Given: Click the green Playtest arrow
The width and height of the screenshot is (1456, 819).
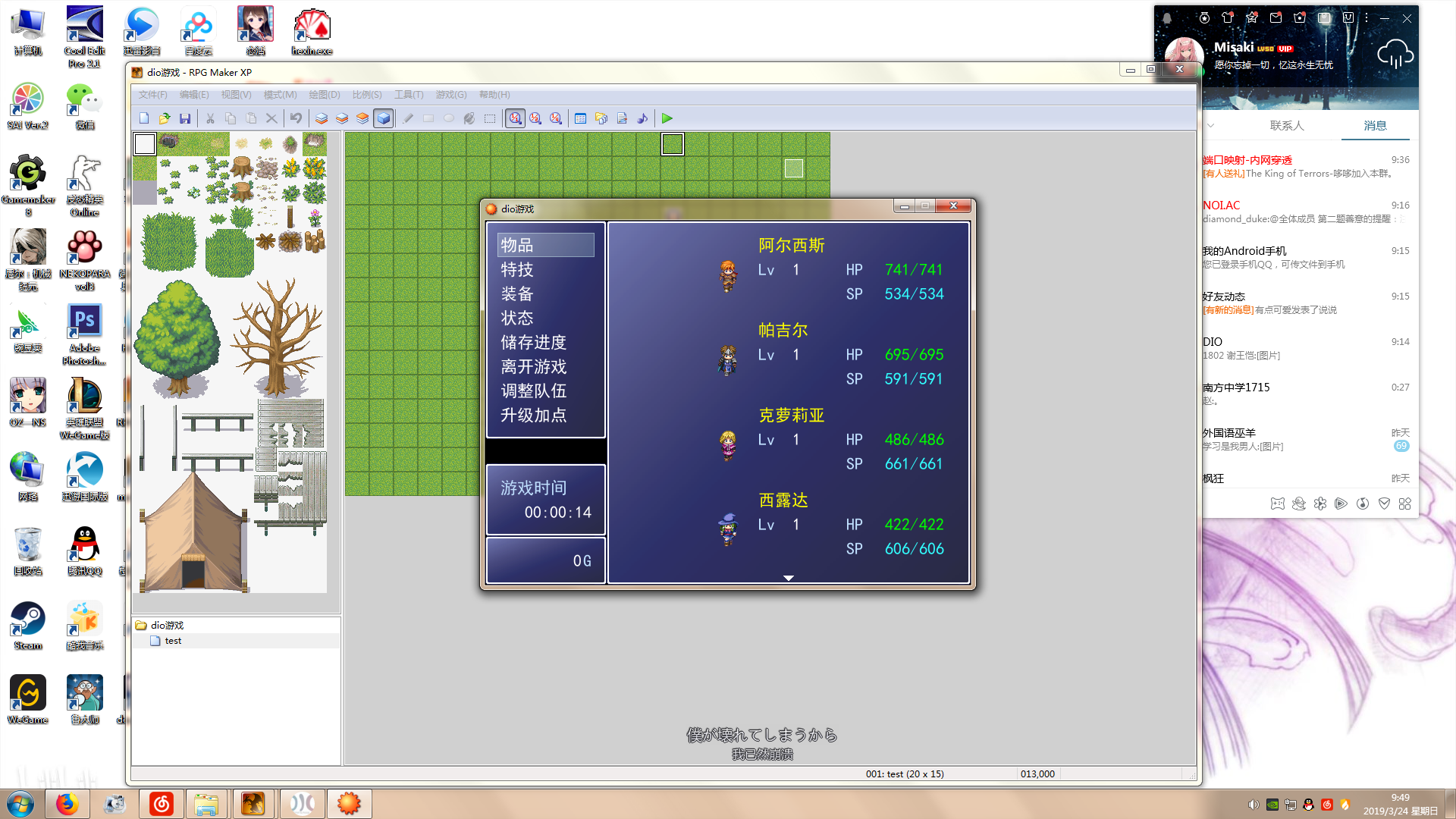Looking at the screenshot, I should [x=667, y=118].
